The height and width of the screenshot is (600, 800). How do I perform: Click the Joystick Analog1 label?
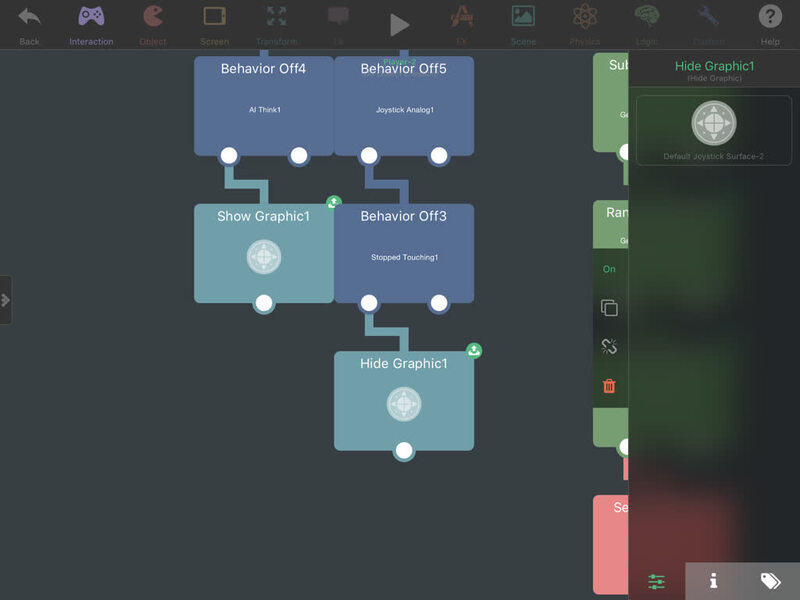point(405,110)
